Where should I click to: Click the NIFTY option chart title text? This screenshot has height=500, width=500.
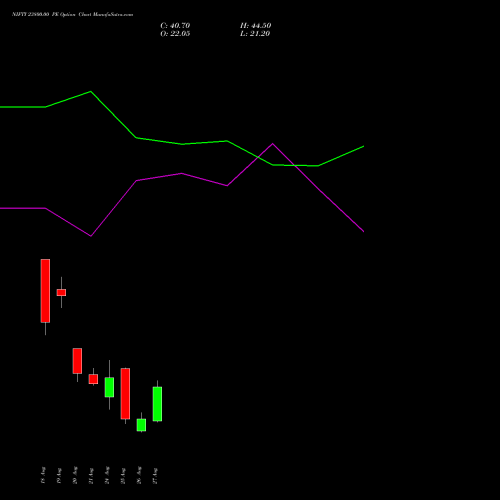pos(72,15)
